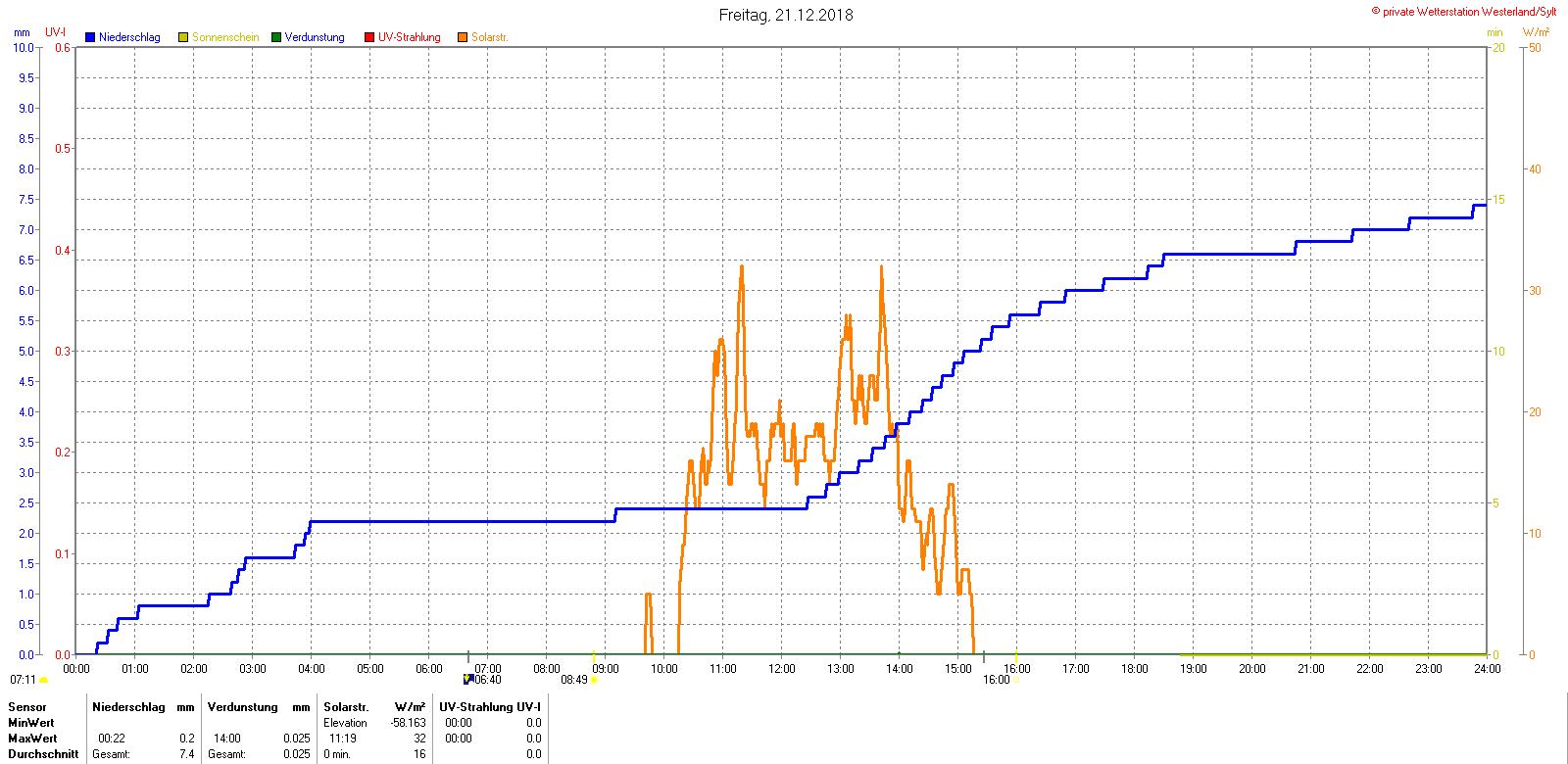Select the orange "Solarstr." legend label

pos(490,37)
